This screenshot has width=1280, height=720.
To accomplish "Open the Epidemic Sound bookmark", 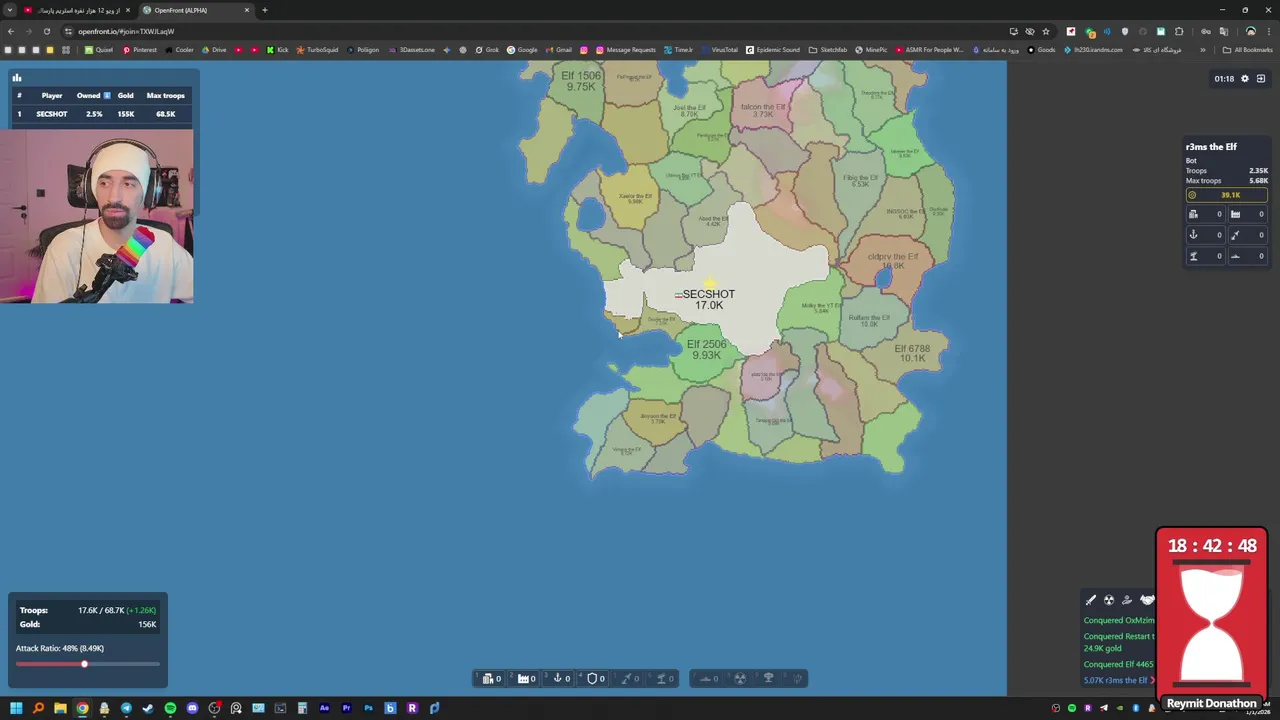I will (772, 50).
